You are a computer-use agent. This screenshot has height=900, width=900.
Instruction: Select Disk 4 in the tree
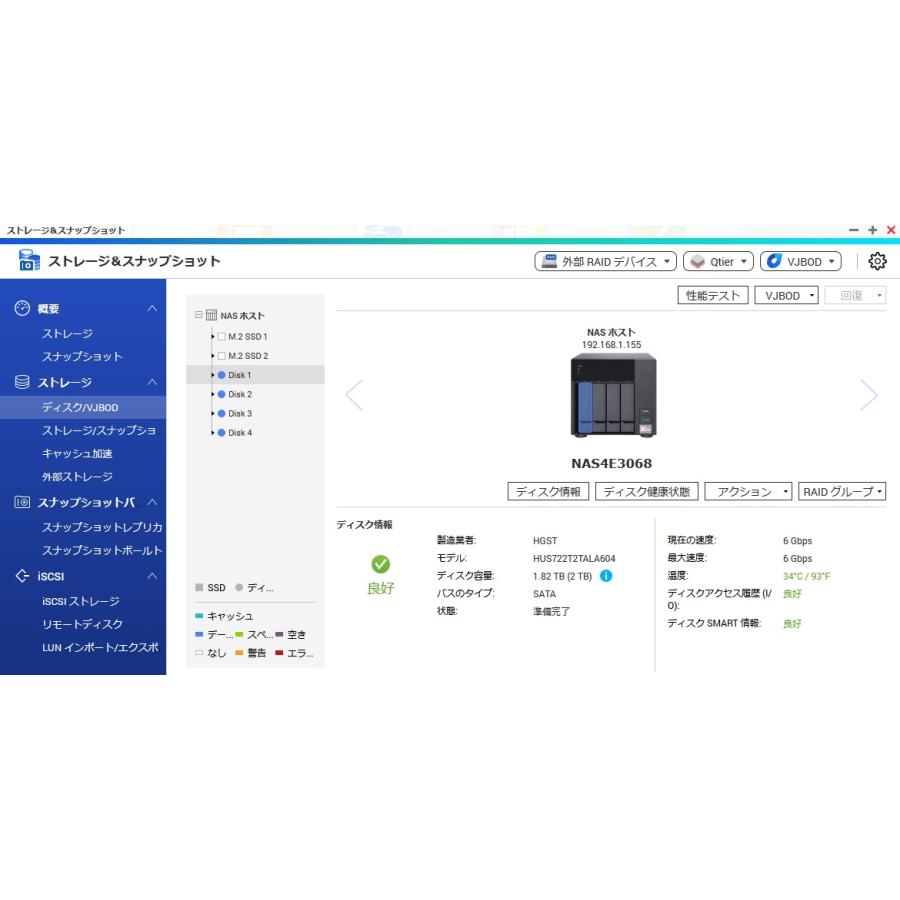click(240, 433)
